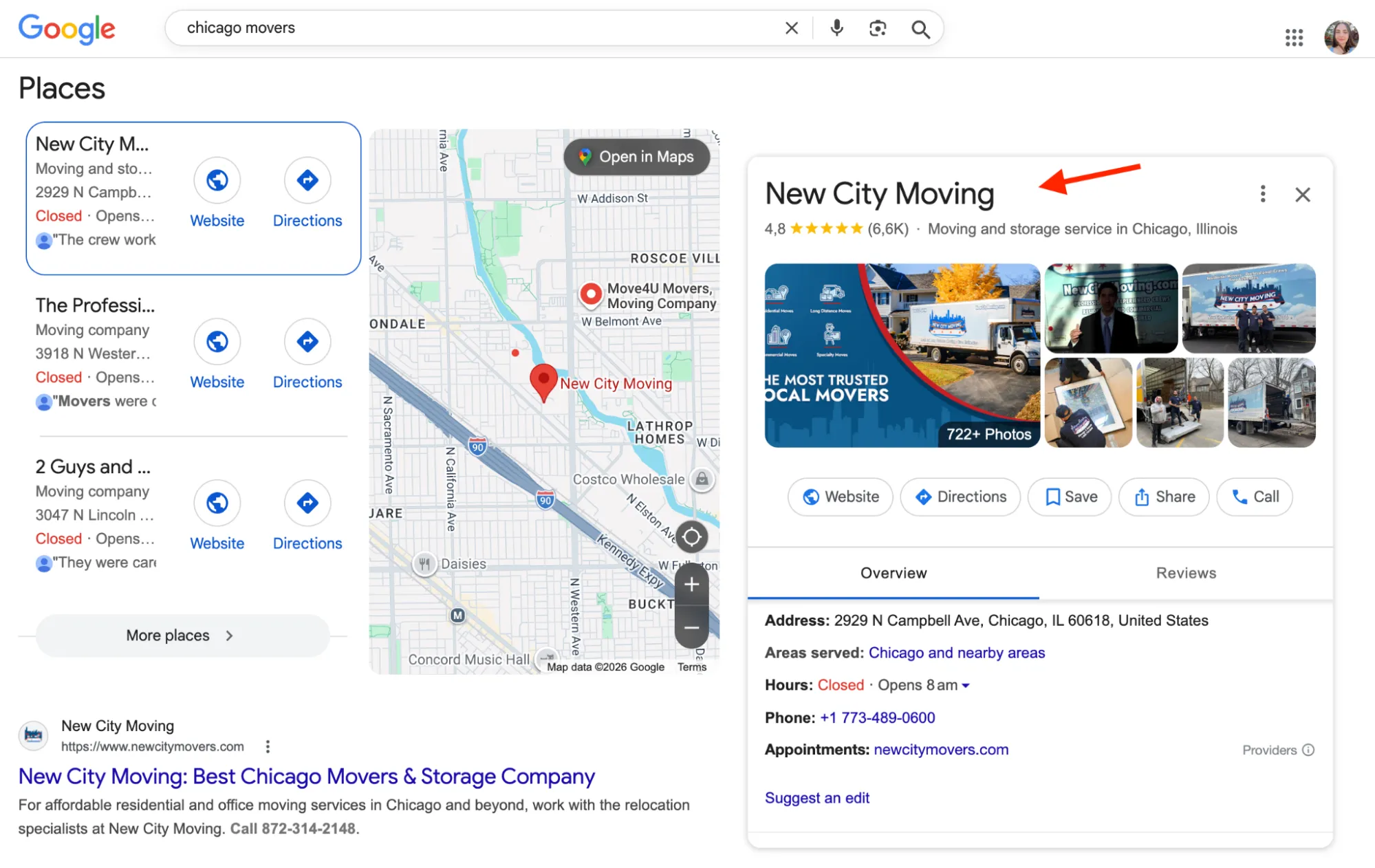Select the Move4U Movers map marker

(590, 294)
